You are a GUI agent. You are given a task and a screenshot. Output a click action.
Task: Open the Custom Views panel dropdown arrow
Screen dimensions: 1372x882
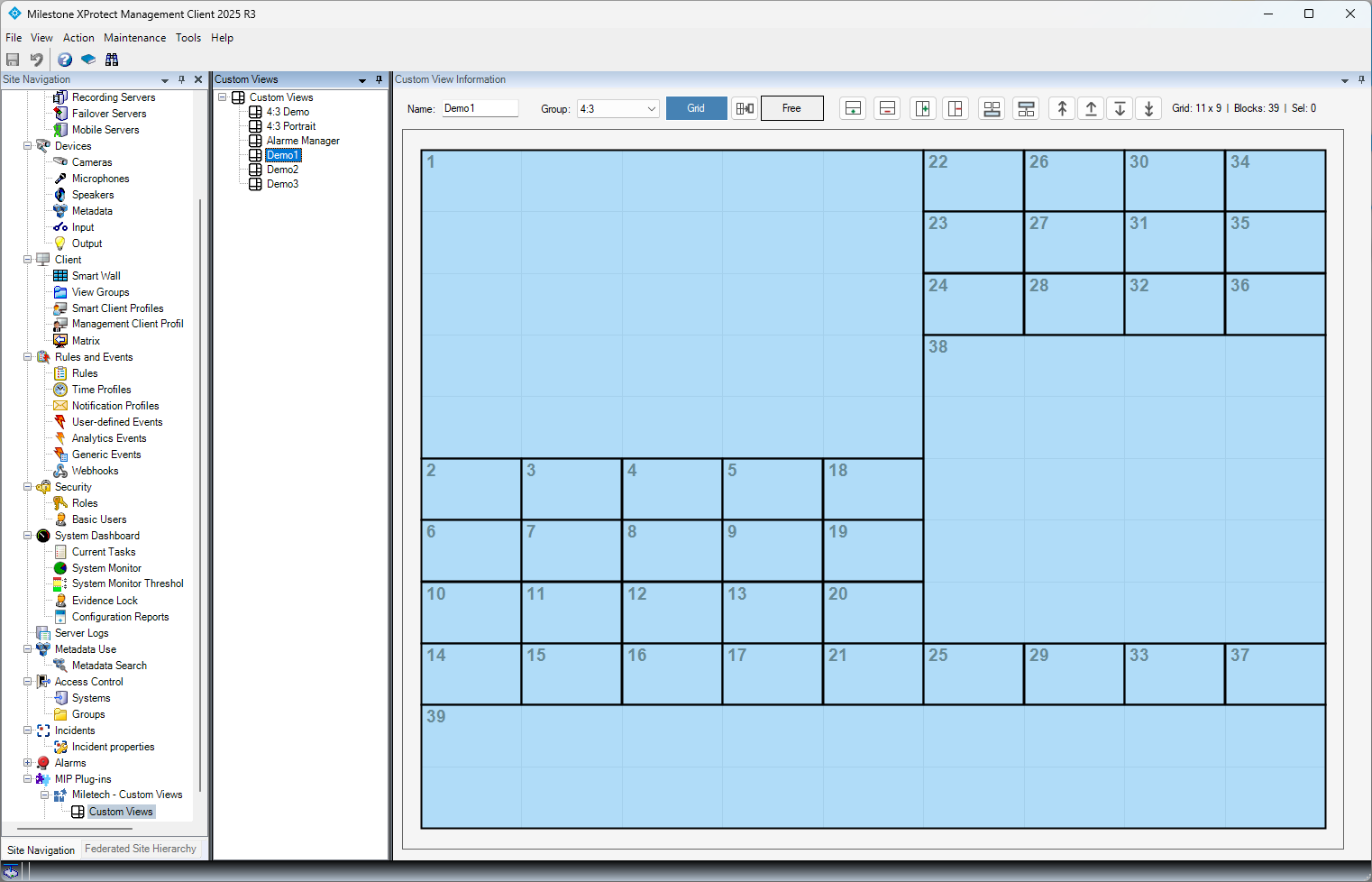pos(362,80)
